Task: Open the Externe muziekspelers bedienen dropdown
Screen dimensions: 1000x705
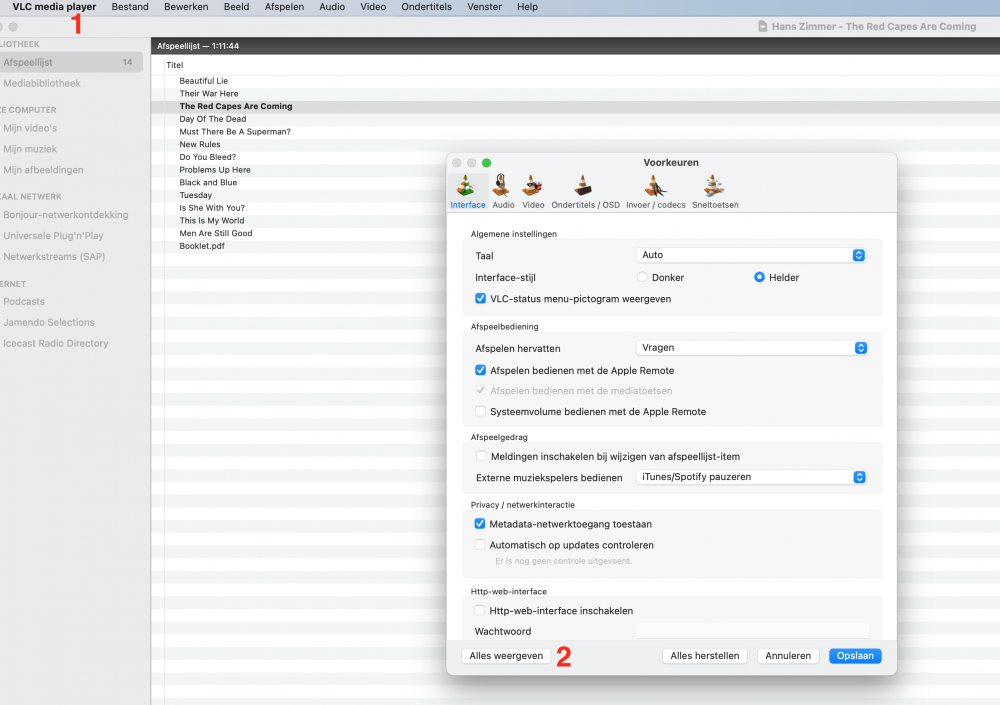Action: pyautogui.click(x=751, y=477)
